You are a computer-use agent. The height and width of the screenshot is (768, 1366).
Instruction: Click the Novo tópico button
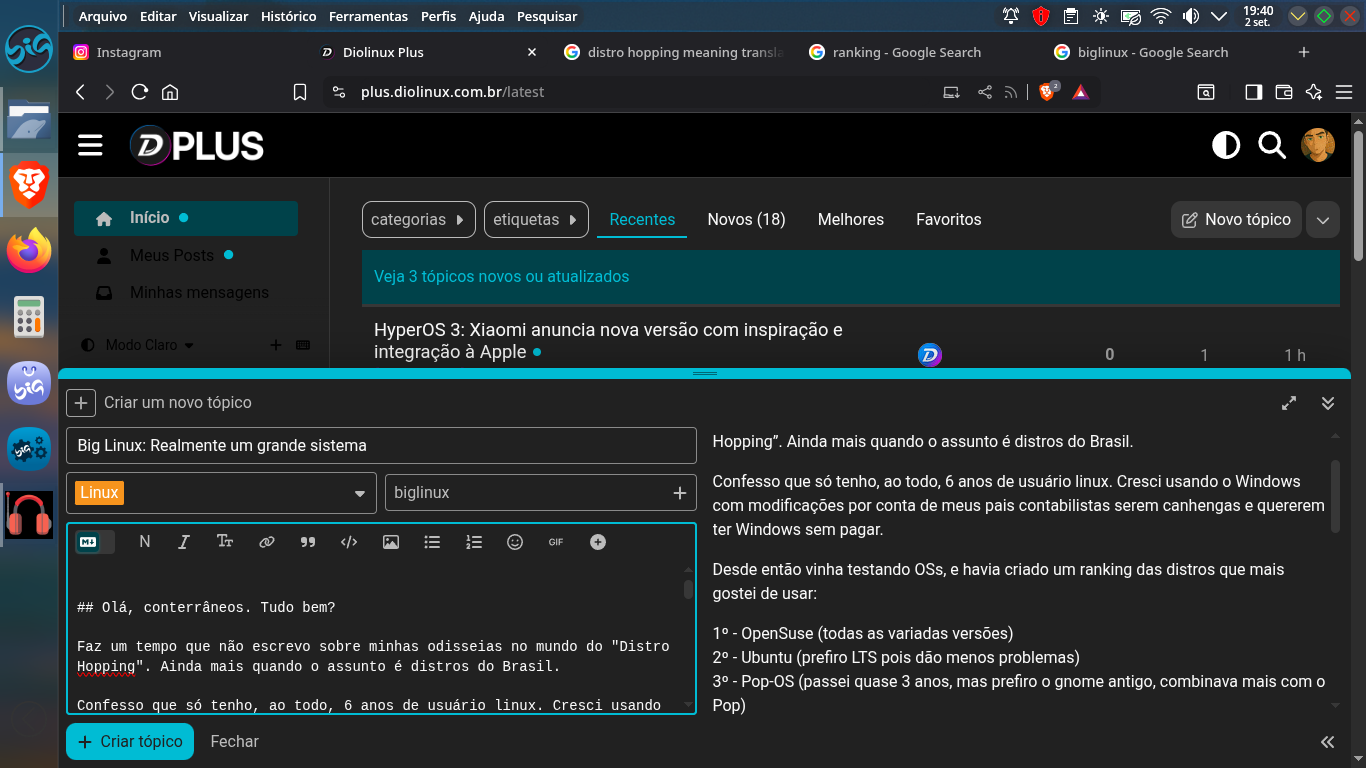click(x=1236, y=220)
